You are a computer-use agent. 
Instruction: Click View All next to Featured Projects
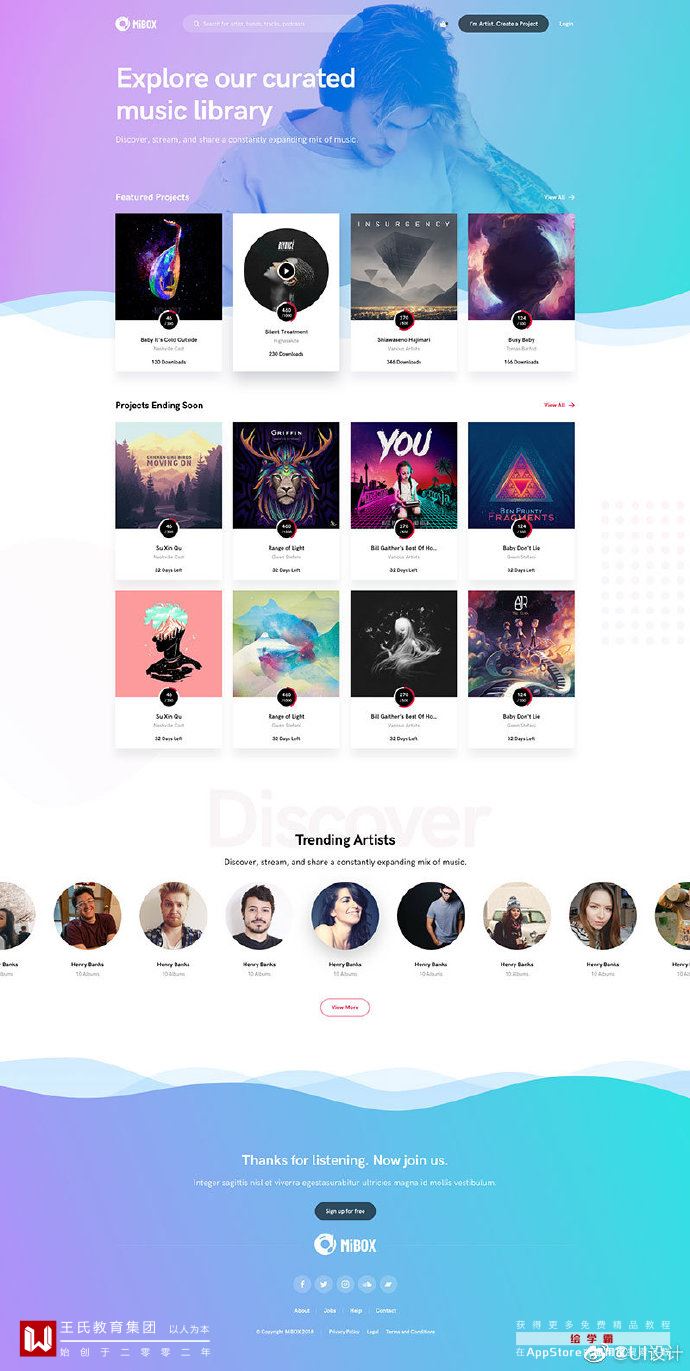pyautogui.click(x=559, y=197)
